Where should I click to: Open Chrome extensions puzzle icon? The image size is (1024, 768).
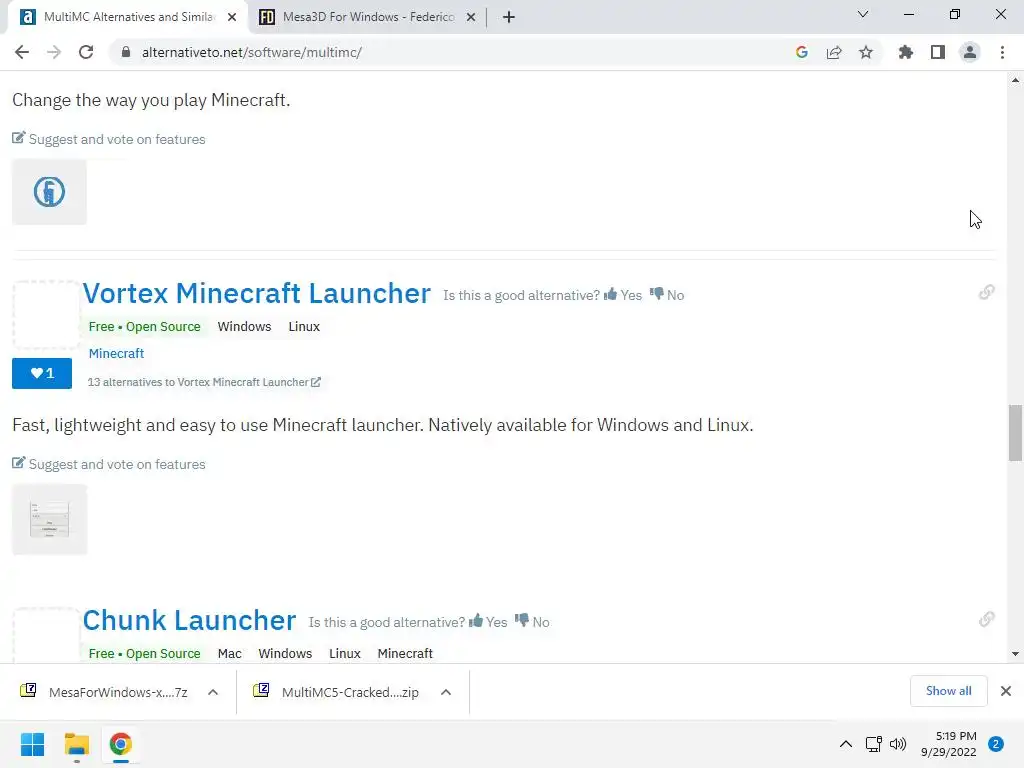[906, 52]
